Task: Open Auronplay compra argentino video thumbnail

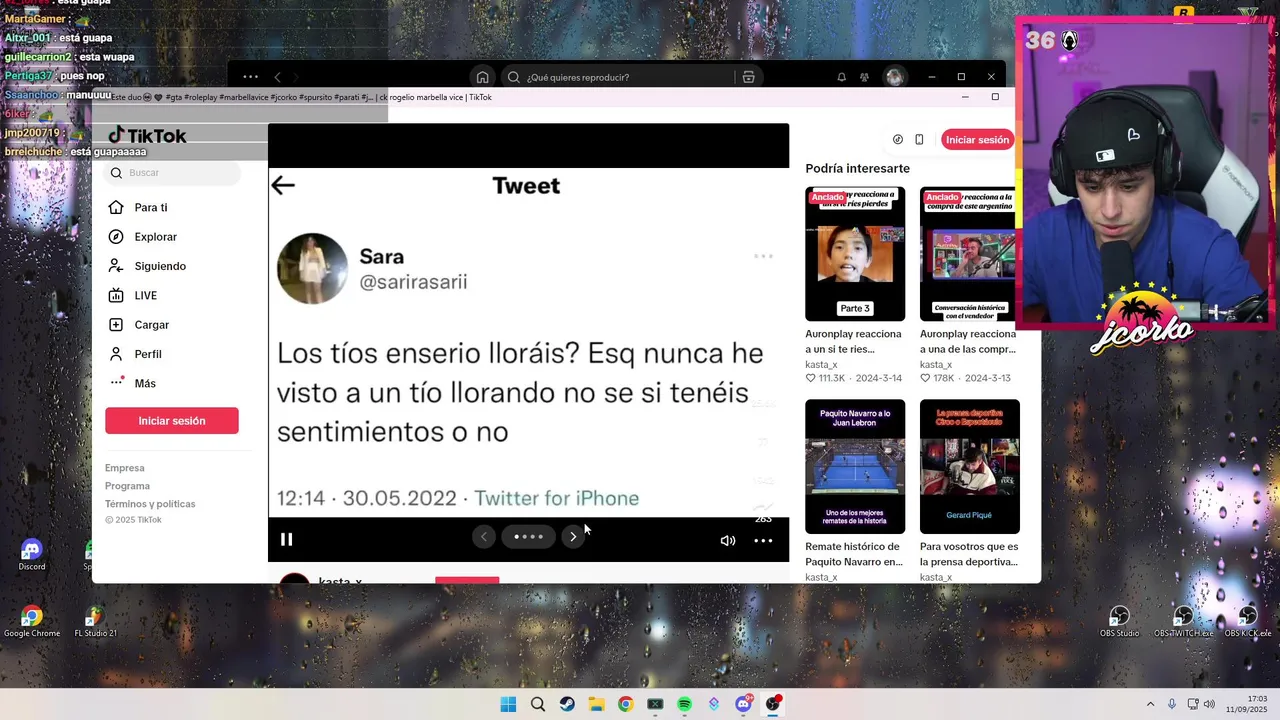Action: 970,254
